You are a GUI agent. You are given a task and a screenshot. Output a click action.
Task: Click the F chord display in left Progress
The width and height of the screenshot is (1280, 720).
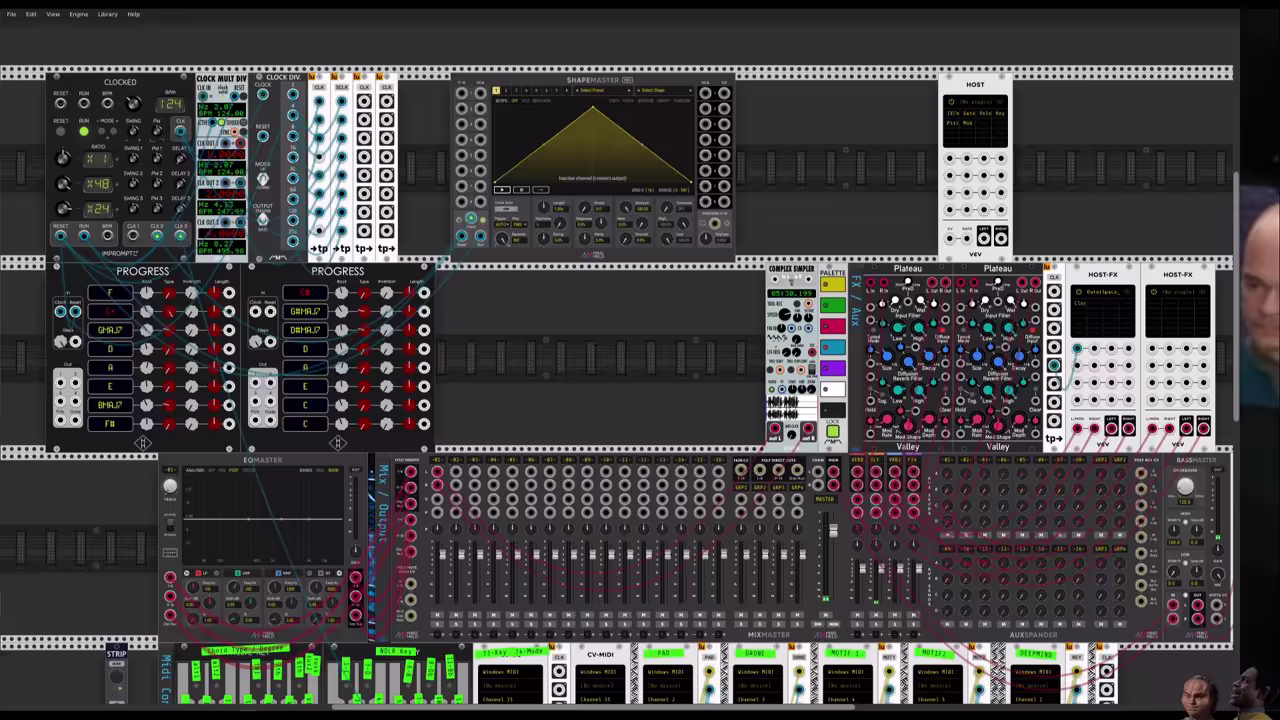[x=110, y=293]
